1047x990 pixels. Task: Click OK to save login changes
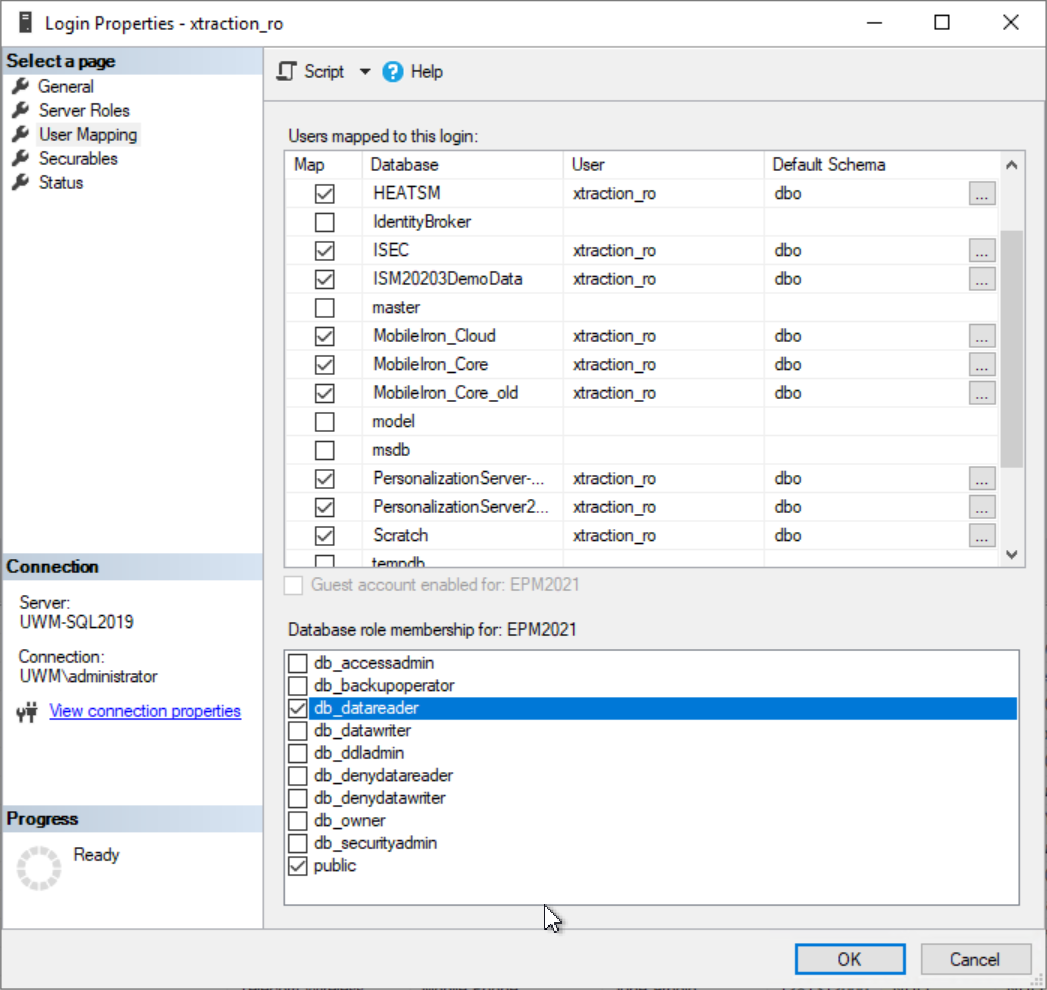(849, 958)
